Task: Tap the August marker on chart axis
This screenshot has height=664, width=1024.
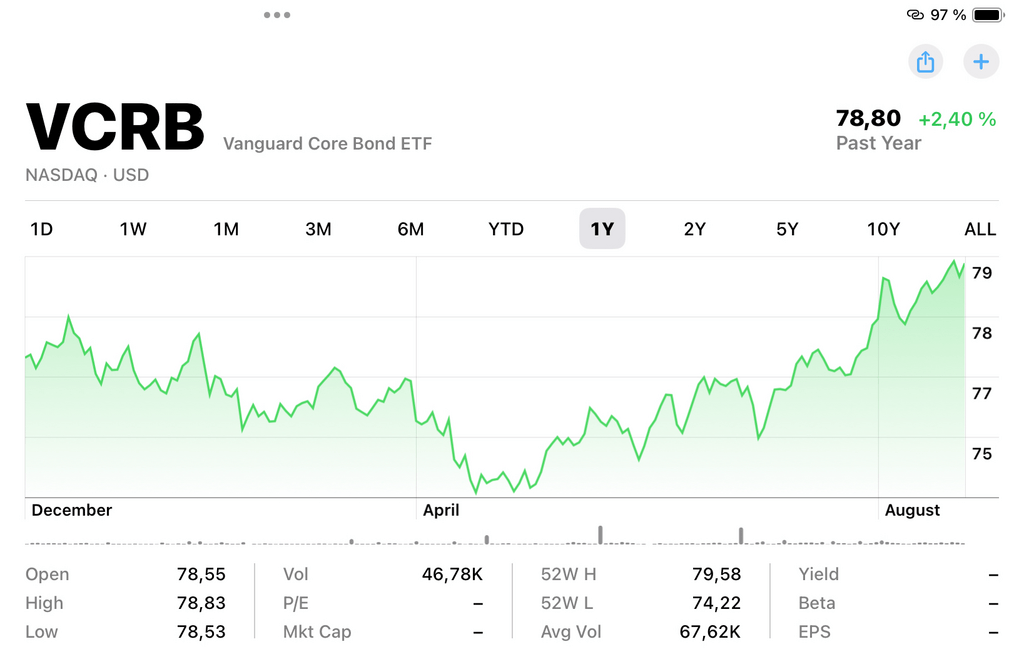Action: [x=912, y=510]
